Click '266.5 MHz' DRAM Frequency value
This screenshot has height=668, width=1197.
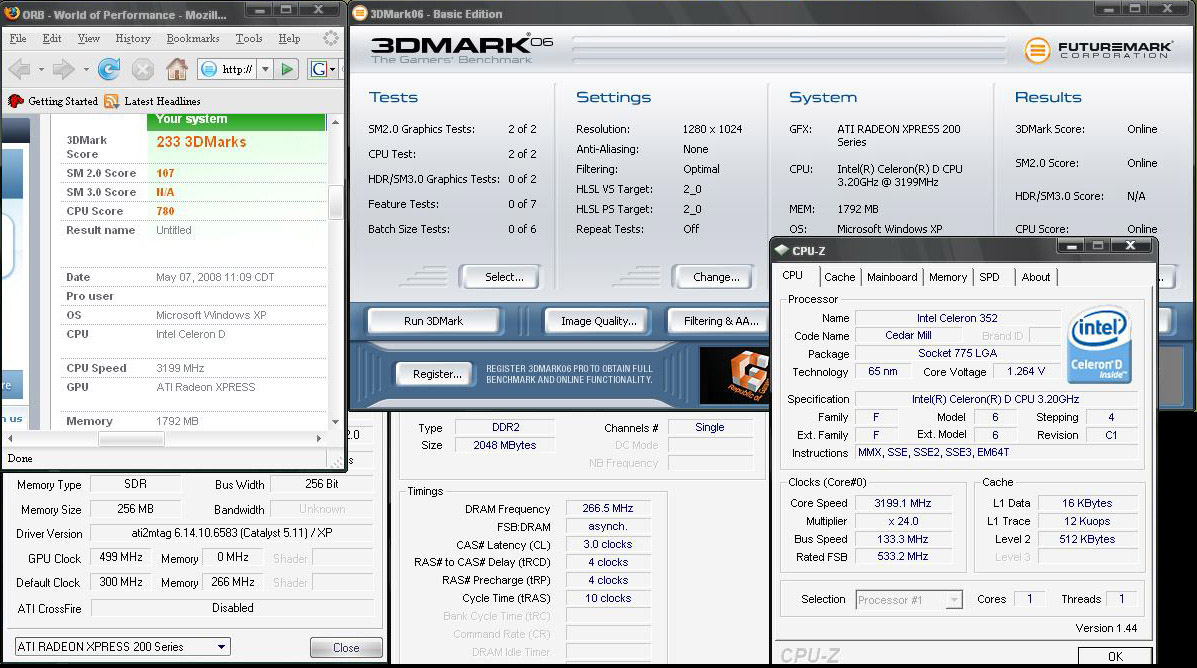(608, 508)
